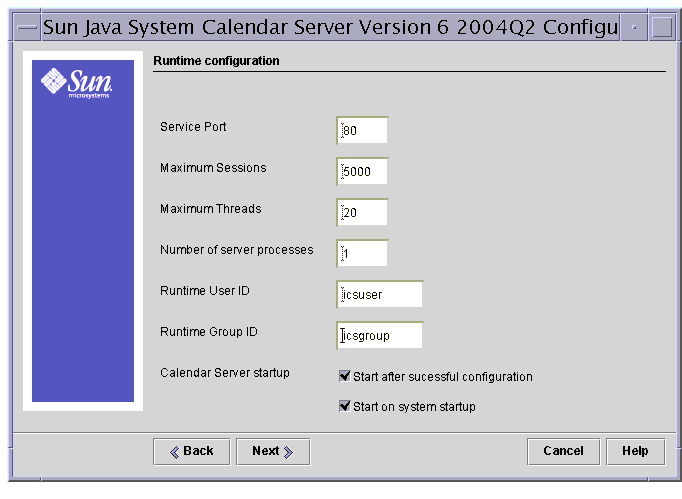The image size is (682, 499).
Task: Click the Service Port input field
Action: (x=362, y=130)
